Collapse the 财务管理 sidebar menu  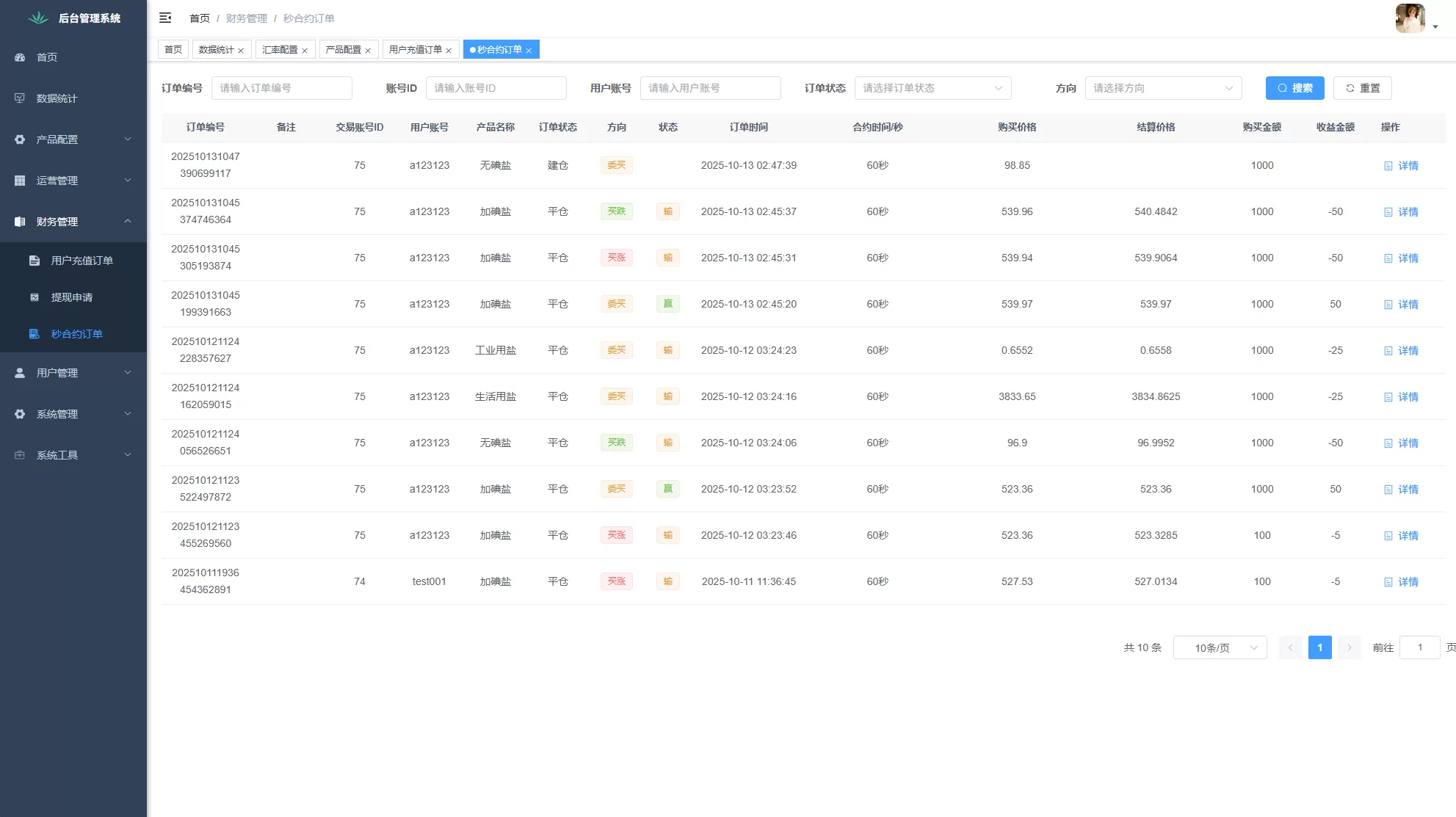(x=19, y=221)
